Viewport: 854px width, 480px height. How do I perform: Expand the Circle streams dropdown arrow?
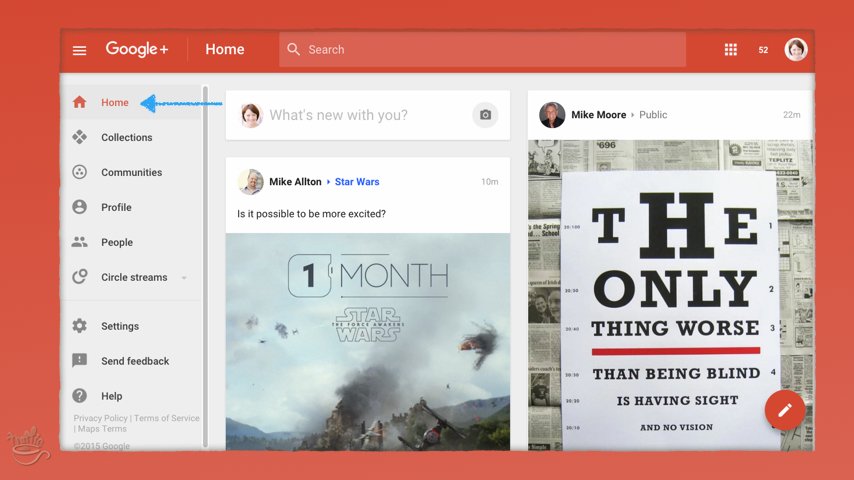pos(184,278)
